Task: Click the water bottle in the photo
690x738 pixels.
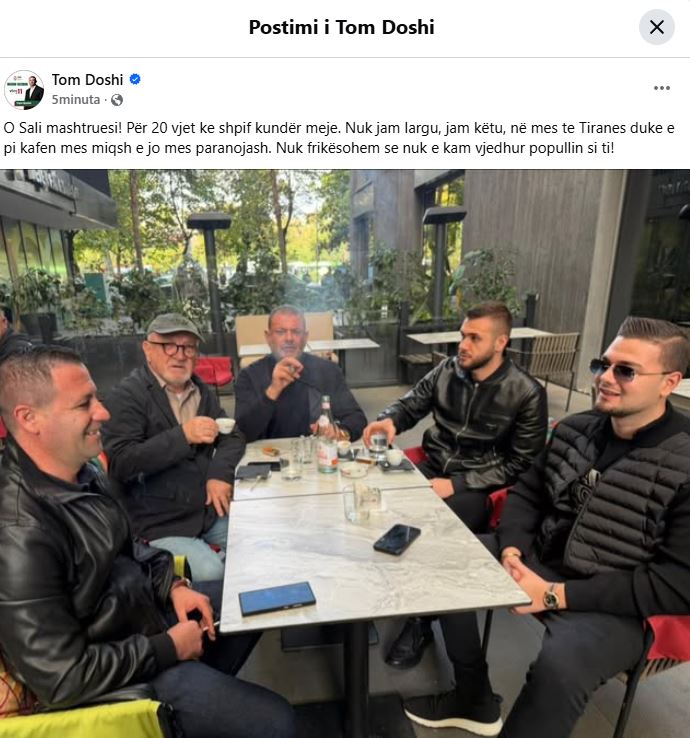Action: tap(327, 435)
